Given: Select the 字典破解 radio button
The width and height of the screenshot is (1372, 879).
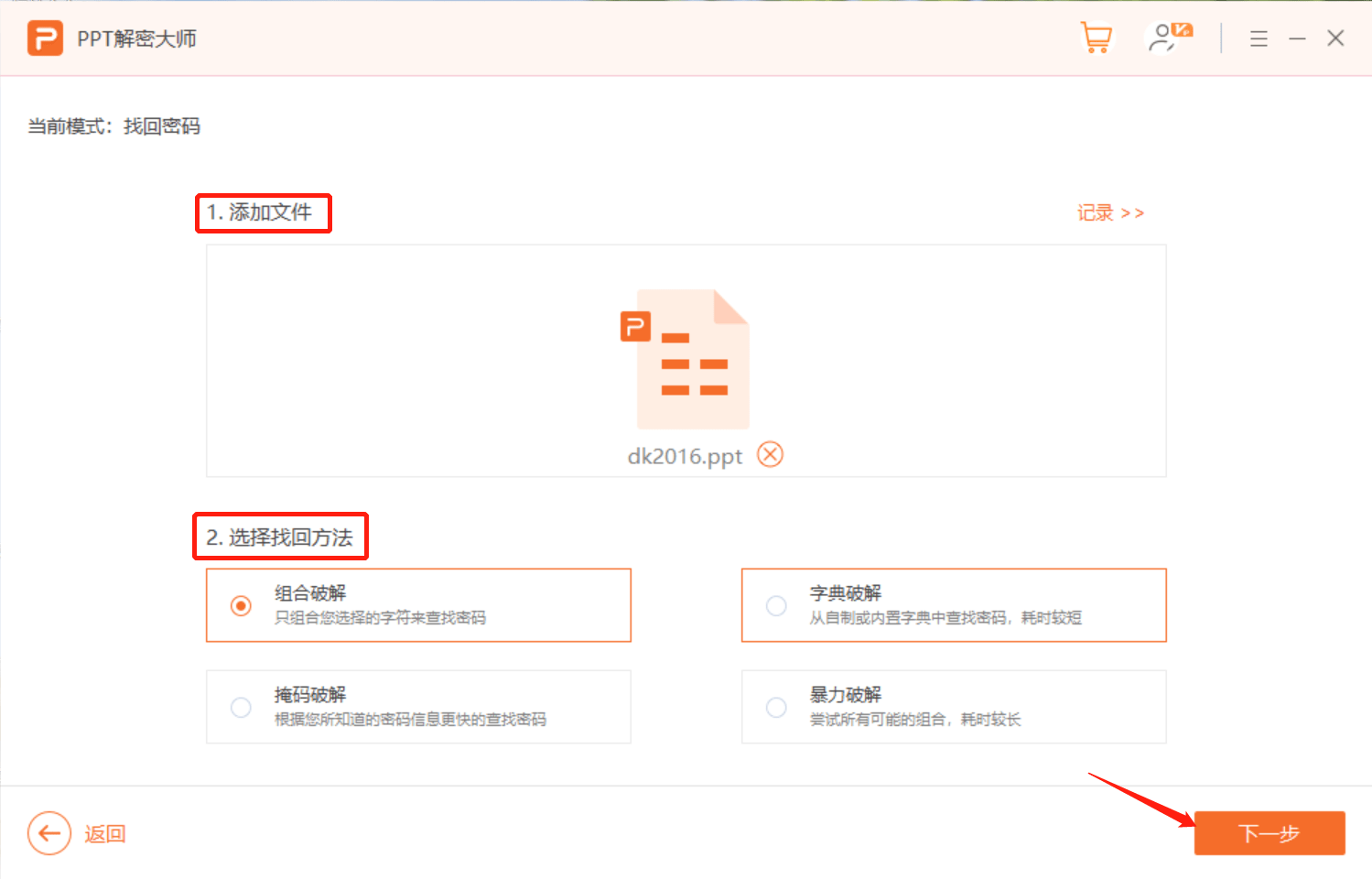Looking at the screenshot, I should pos(776,606).
